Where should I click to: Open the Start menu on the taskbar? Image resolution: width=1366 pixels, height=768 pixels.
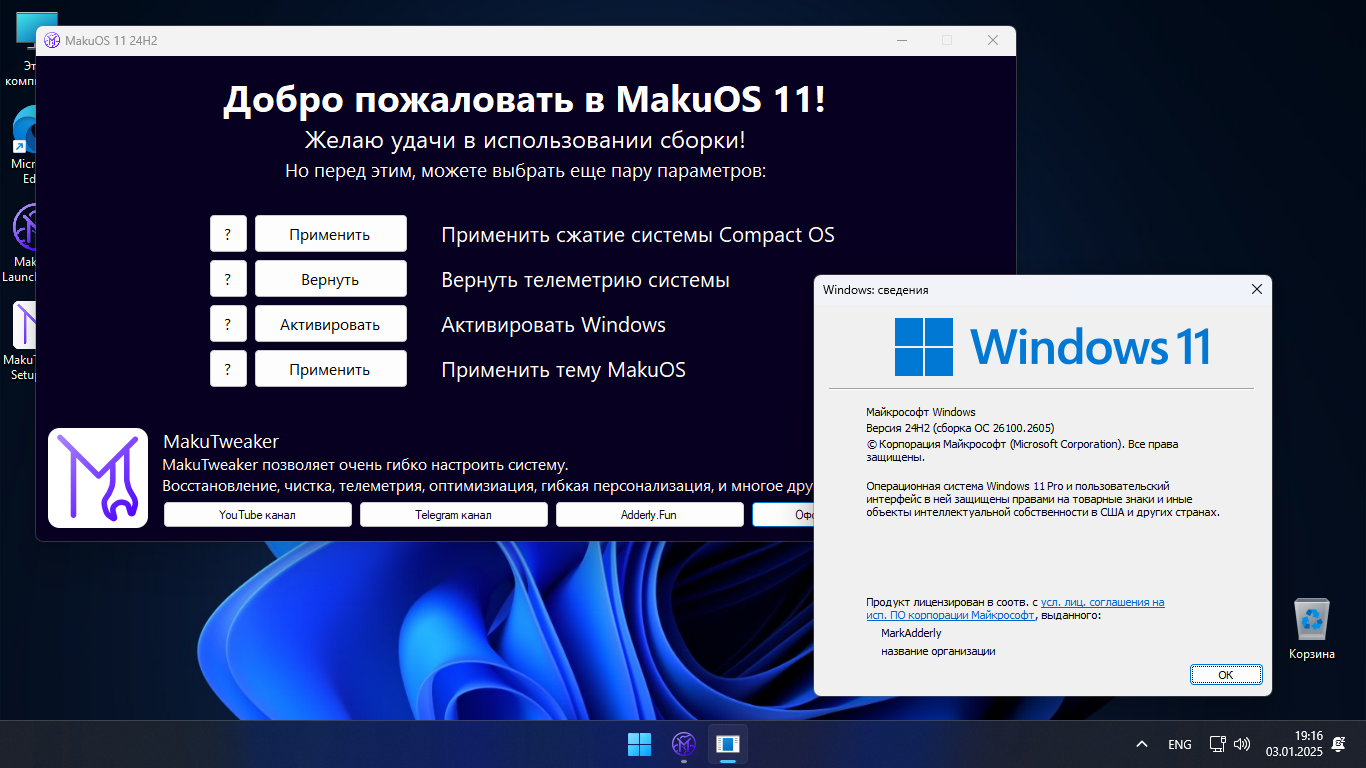tap(639, 744)
